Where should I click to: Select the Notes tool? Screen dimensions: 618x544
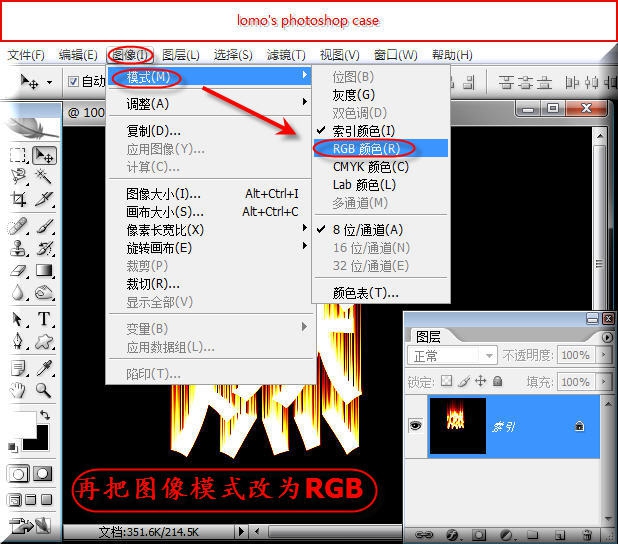click(x=18, y=368)
